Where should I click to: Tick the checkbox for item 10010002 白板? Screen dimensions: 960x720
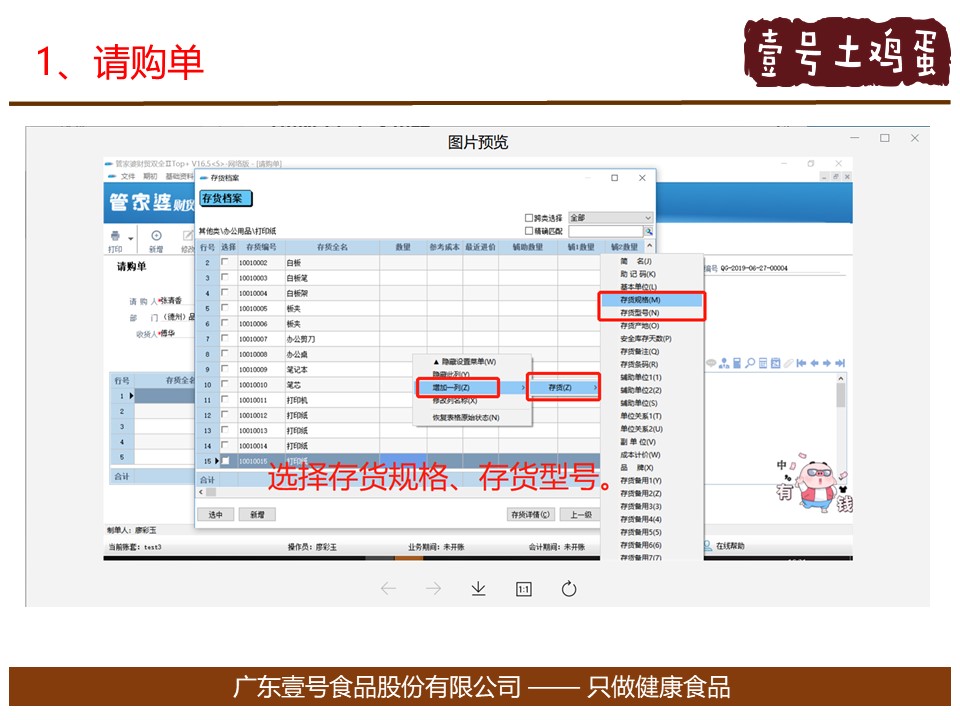click(x=225, y=262)
